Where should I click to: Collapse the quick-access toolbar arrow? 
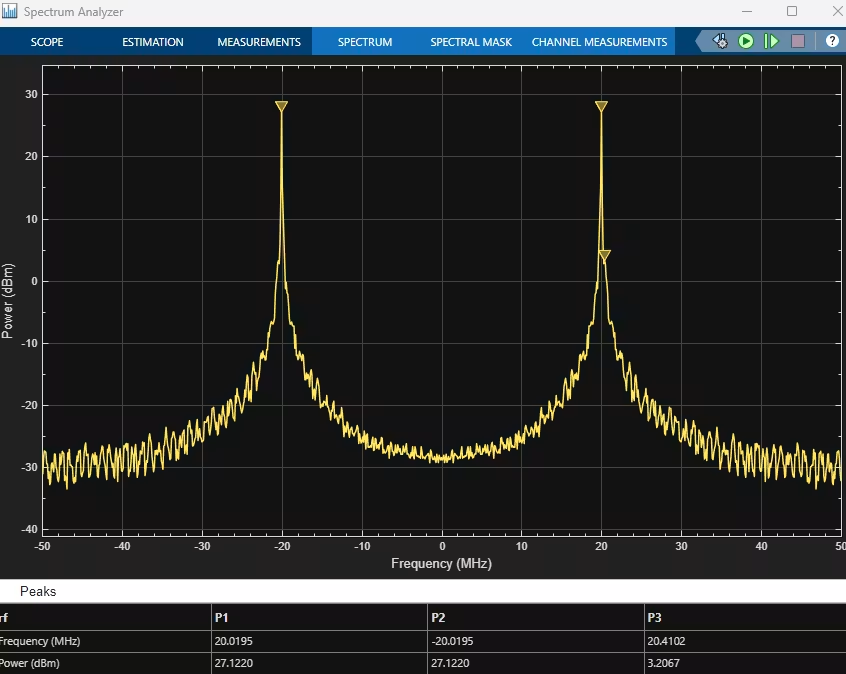click(x=702, y=42)
